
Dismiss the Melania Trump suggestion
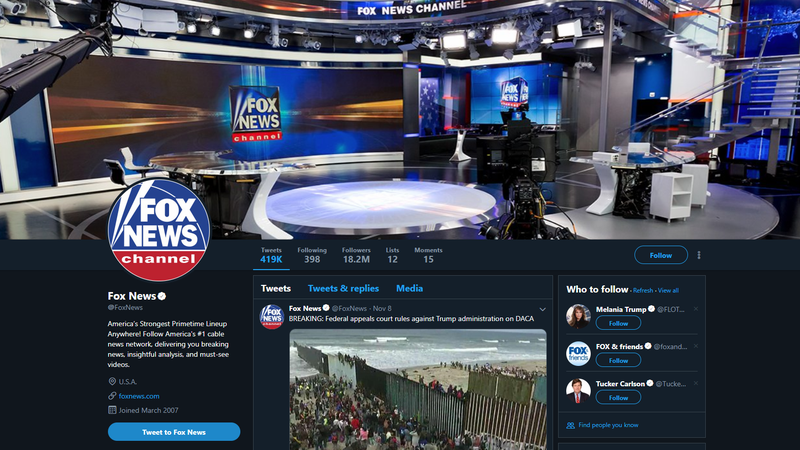click(x=695, y=309)
